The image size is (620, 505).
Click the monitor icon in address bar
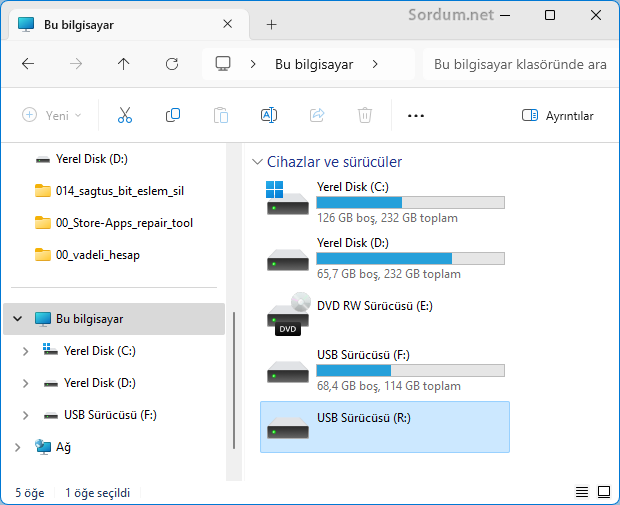(x=223, y=64)
